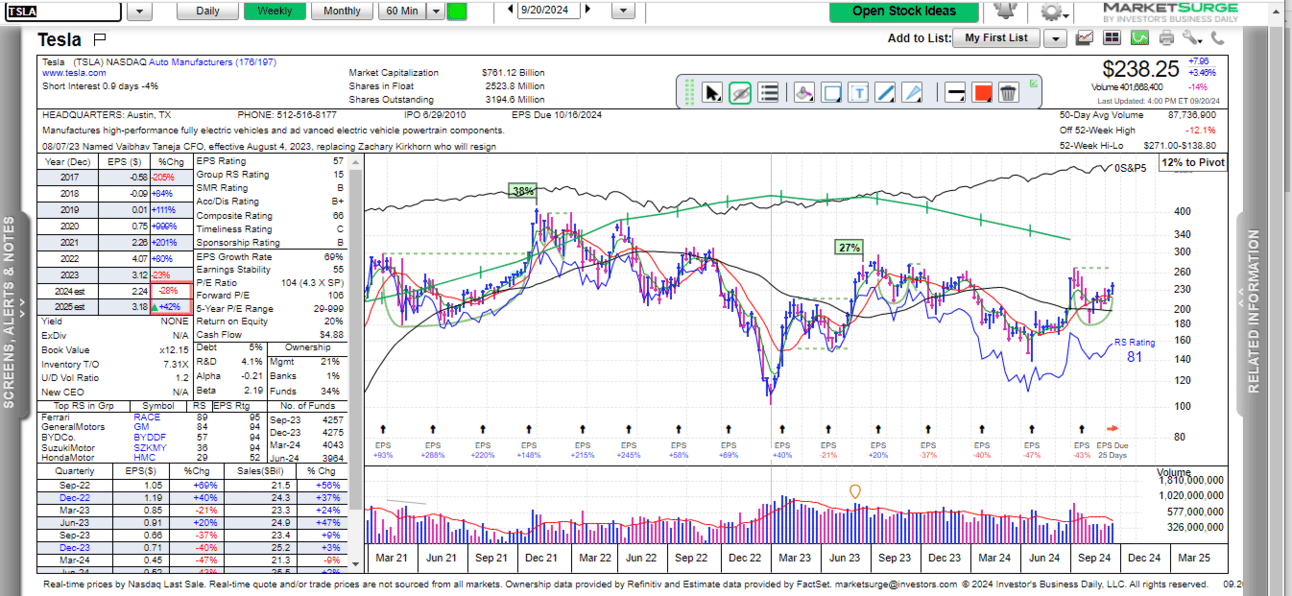The image size is (1292, 596).
Task: Open wrench tools menu
Action: [x=1191, y=38]
